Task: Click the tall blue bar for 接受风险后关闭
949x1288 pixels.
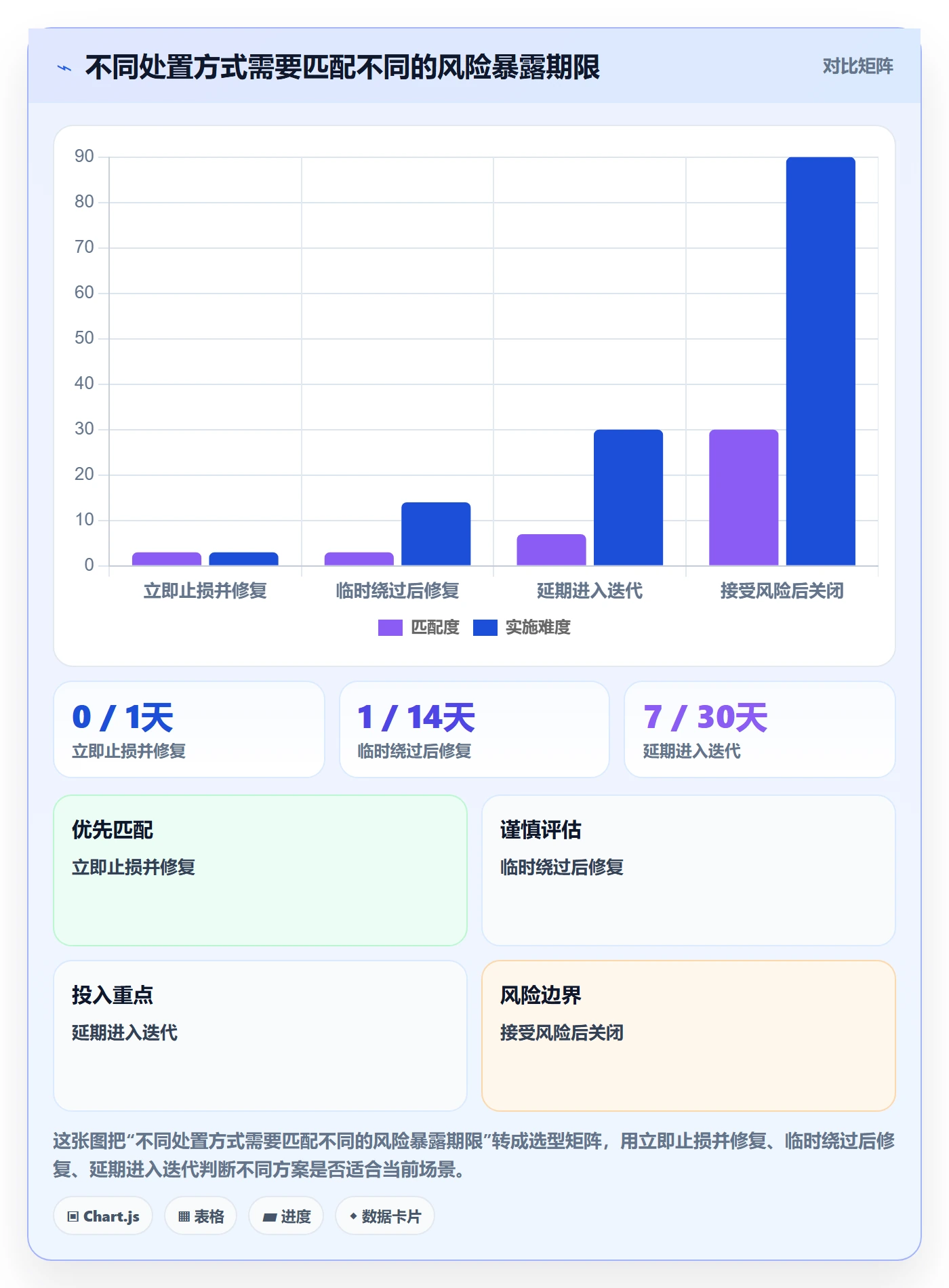Action: (820, 361)
